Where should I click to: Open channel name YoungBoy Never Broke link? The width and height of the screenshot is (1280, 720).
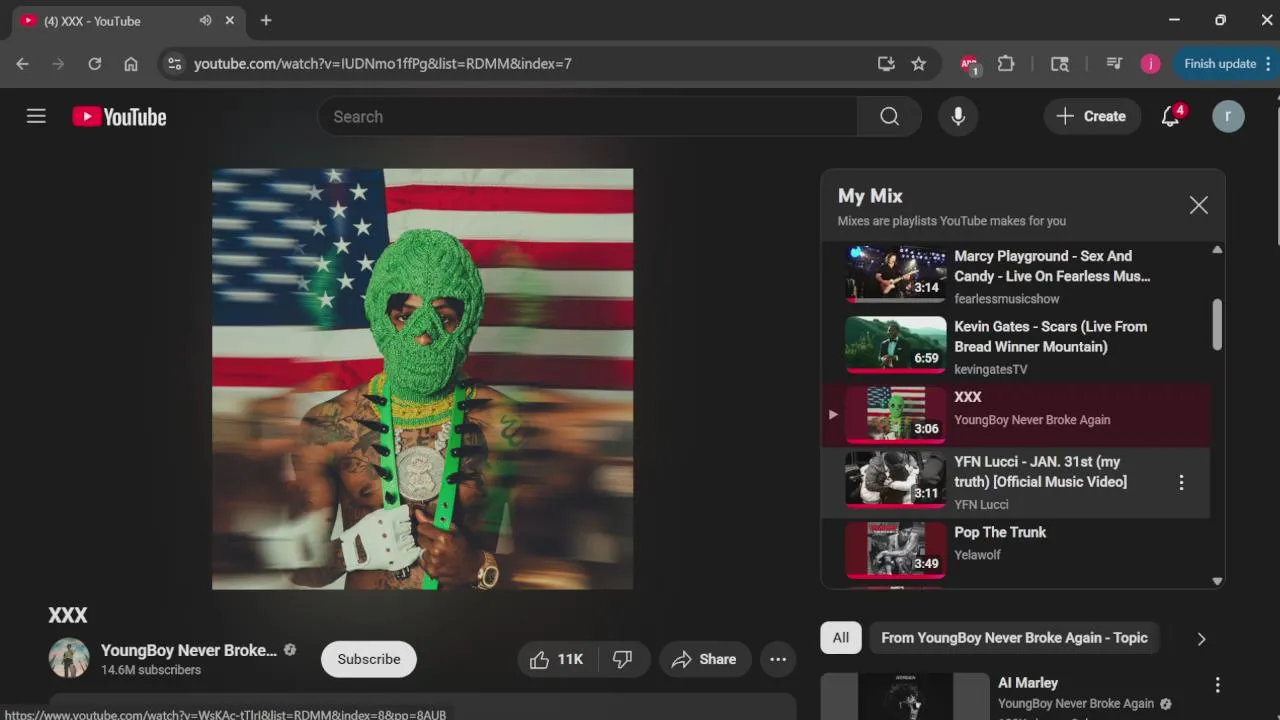tap(189, 650)
